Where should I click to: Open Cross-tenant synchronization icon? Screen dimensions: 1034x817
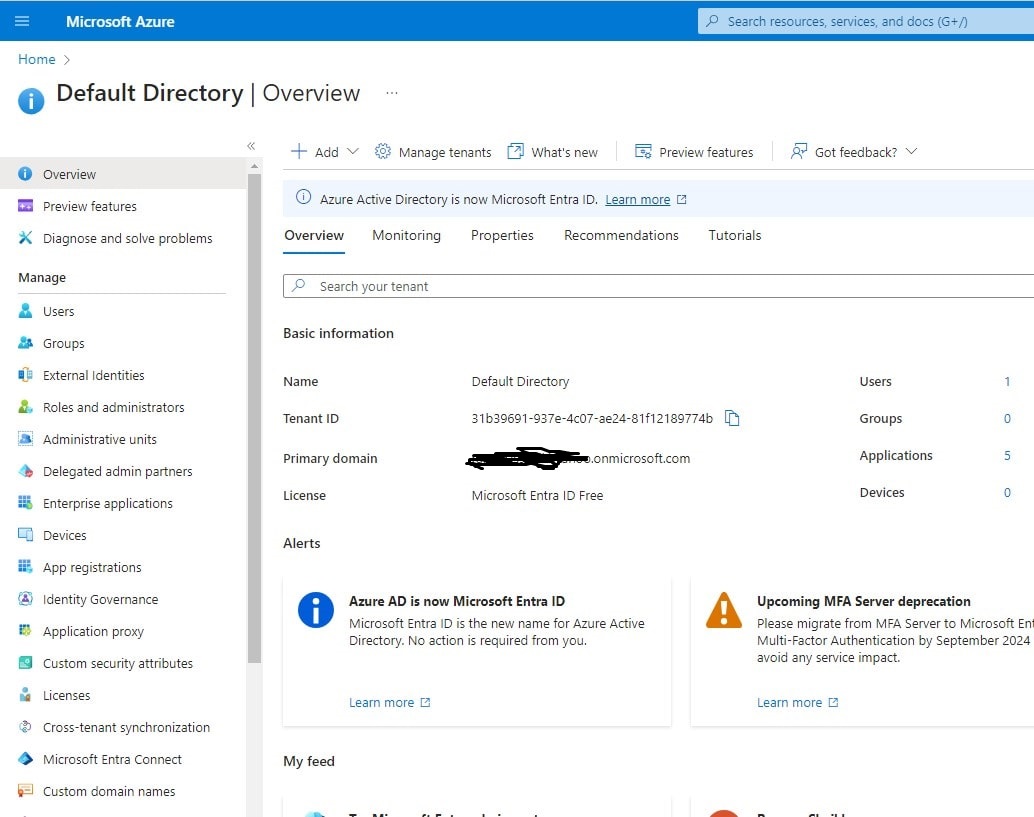tap(25, 727)
